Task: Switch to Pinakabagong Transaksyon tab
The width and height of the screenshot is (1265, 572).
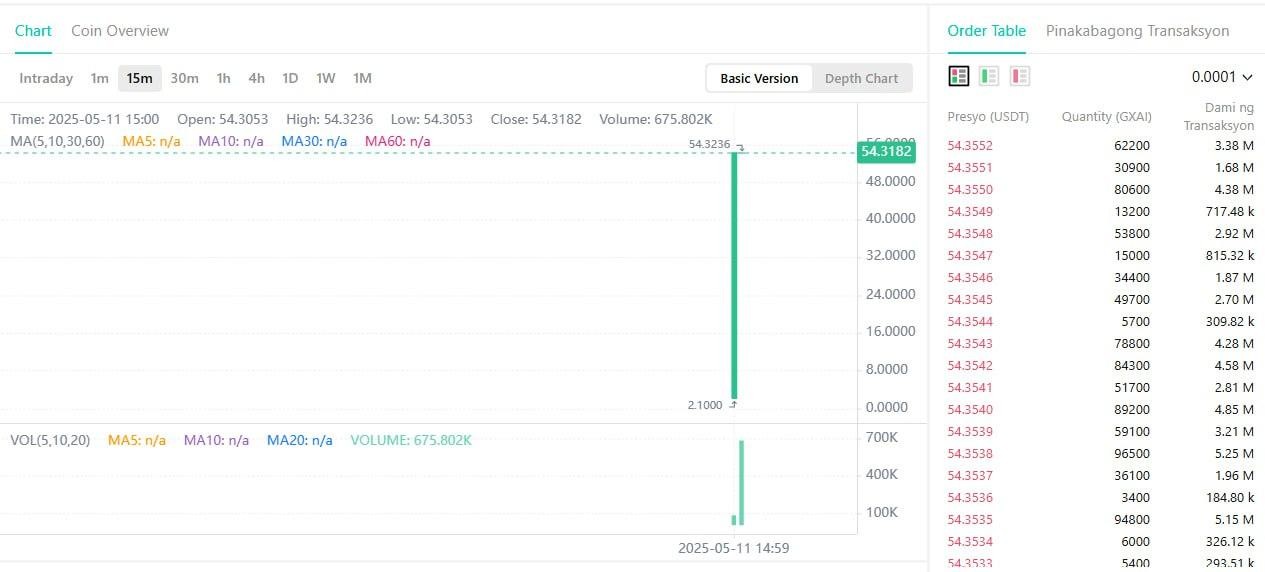Action: click(1137, 31)
